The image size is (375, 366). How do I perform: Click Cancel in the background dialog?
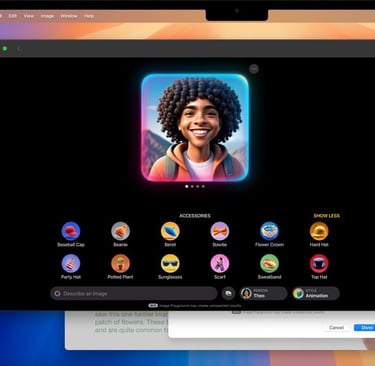(x=336, y=328)
